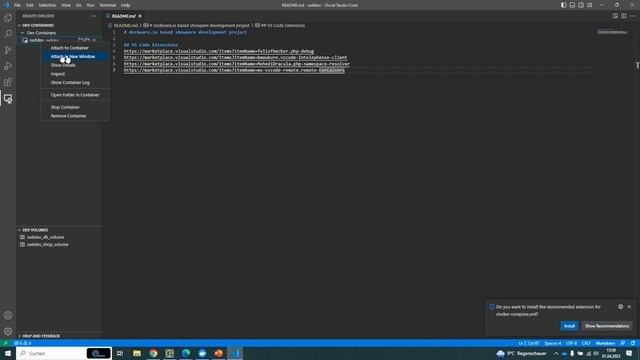The height and width of the screenshot is (360, 640).
Task: Open Run and Debug view
Action: click(x=8, y=66)
